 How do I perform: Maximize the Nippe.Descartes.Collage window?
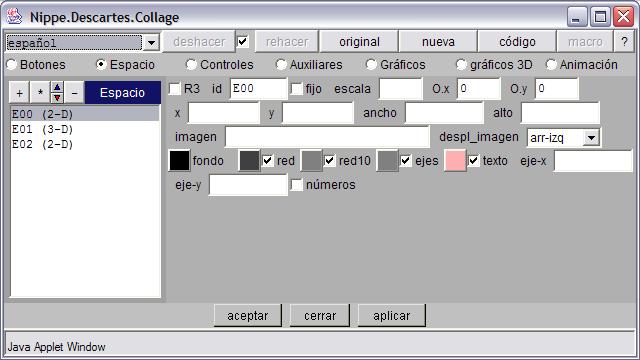tap(600, 17)
